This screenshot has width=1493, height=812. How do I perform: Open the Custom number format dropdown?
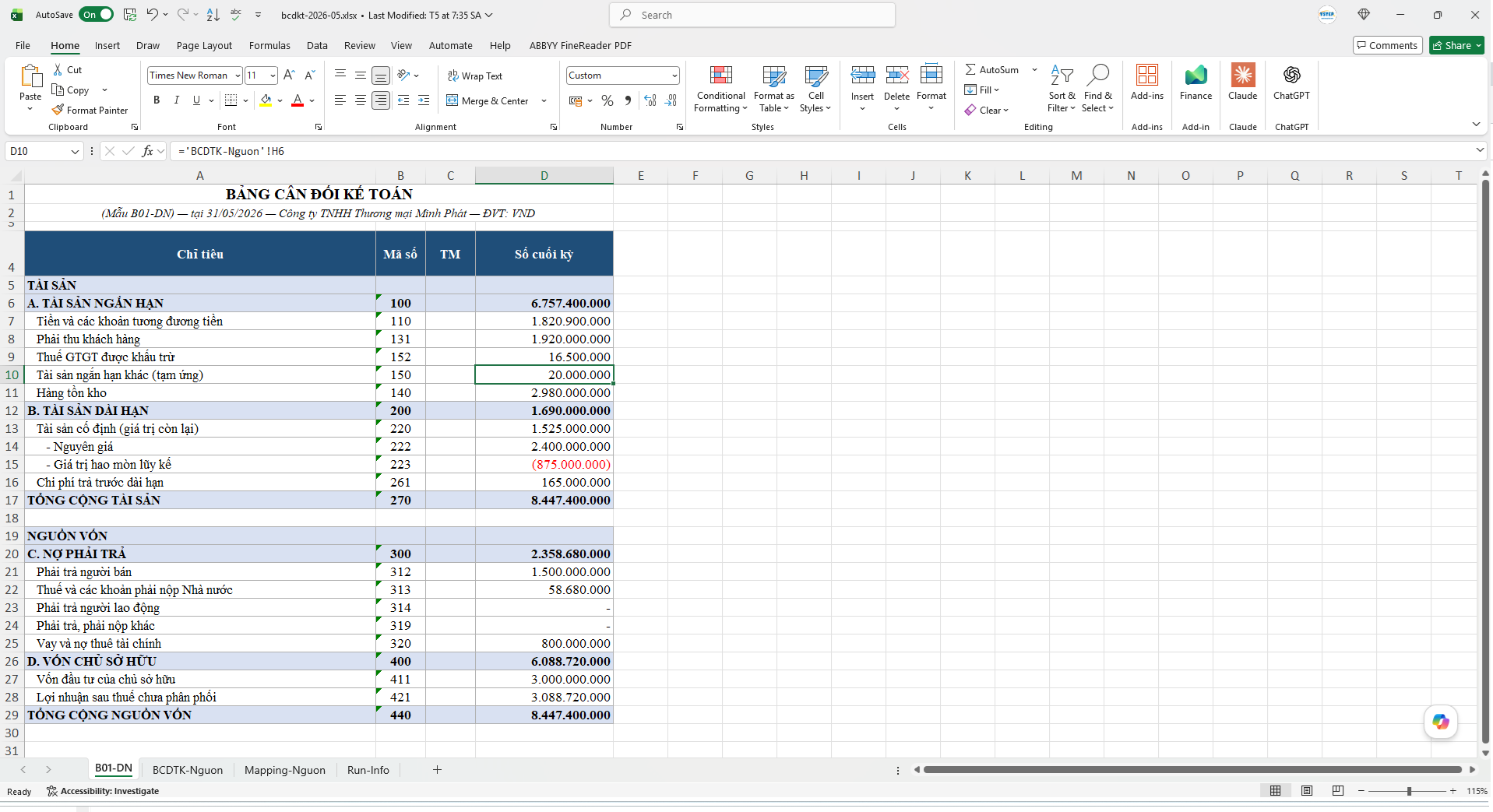[674, 76]
